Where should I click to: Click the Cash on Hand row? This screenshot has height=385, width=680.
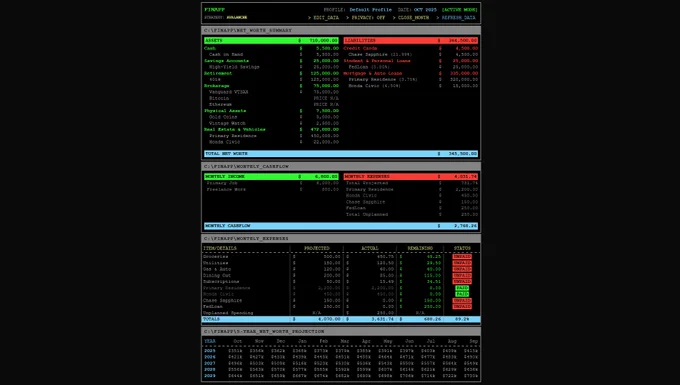coord(271,55)
